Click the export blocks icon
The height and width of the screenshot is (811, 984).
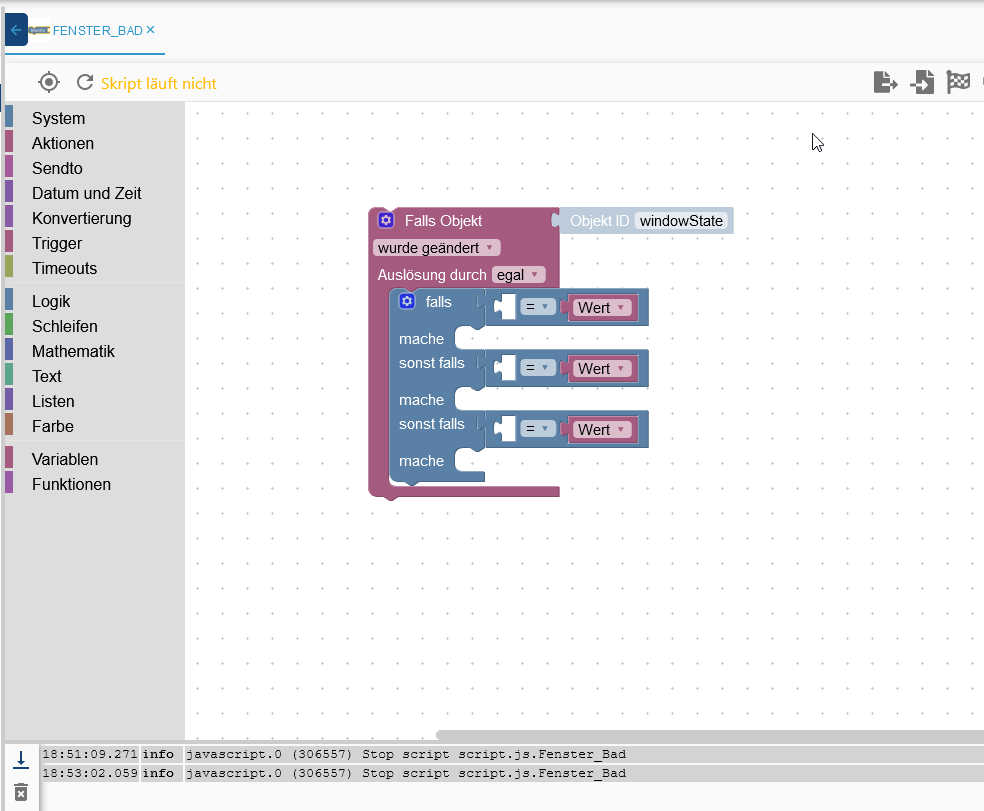click(885, 83)
